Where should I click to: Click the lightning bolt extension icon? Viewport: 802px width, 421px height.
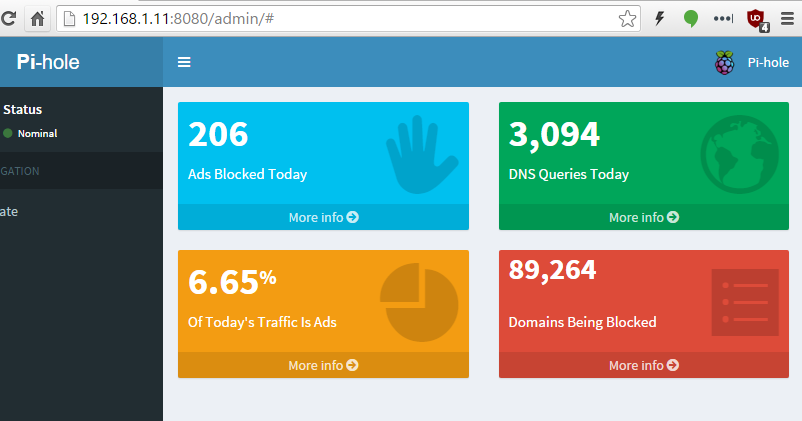point(660,19)
